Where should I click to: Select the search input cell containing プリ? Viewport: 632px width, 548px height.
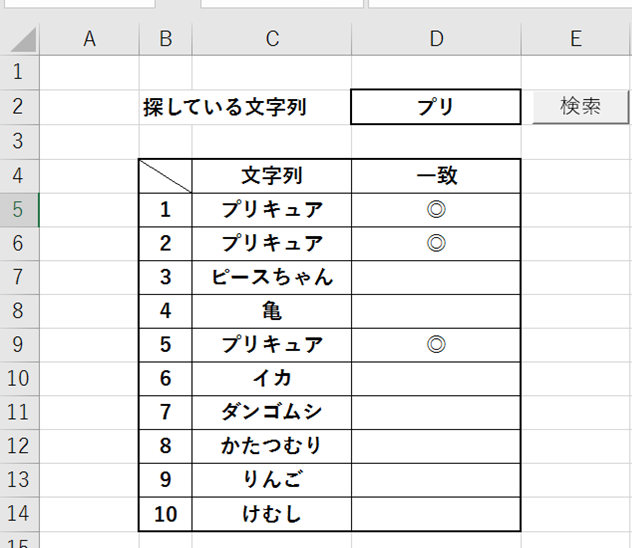point(436,107)
